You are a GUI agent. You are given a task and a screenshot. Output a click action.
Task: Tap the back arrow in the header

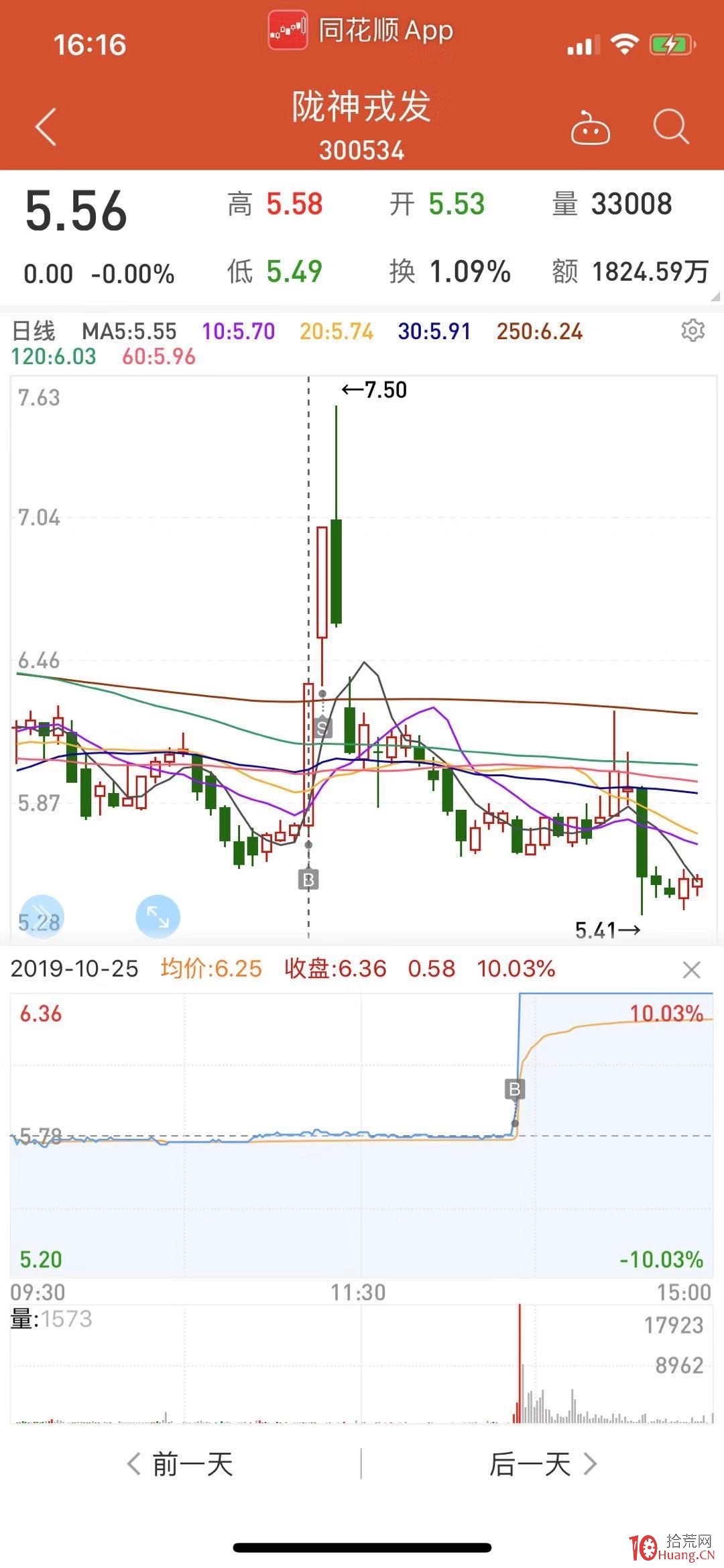tap(46, 127)
